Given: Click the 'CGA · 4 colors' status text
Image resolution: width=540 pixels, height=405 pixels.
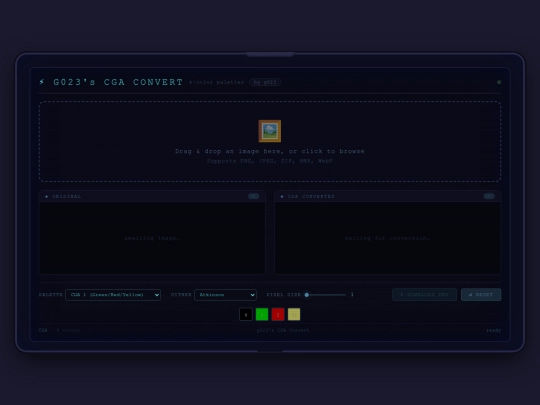Looking at the screenshot, I should coord(59,330).
